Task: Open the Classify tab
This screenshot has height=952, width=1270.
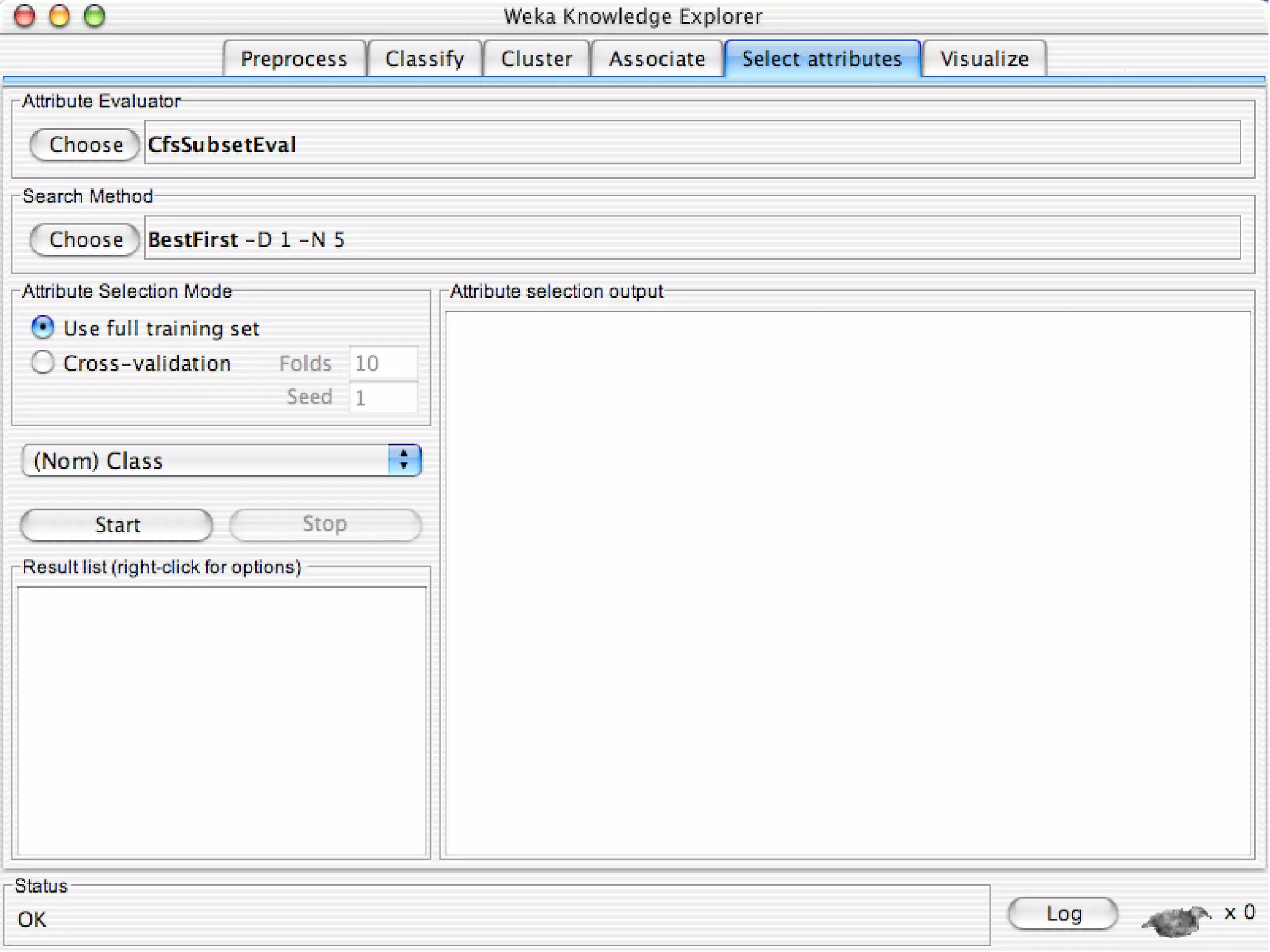Action: point(425,59)
